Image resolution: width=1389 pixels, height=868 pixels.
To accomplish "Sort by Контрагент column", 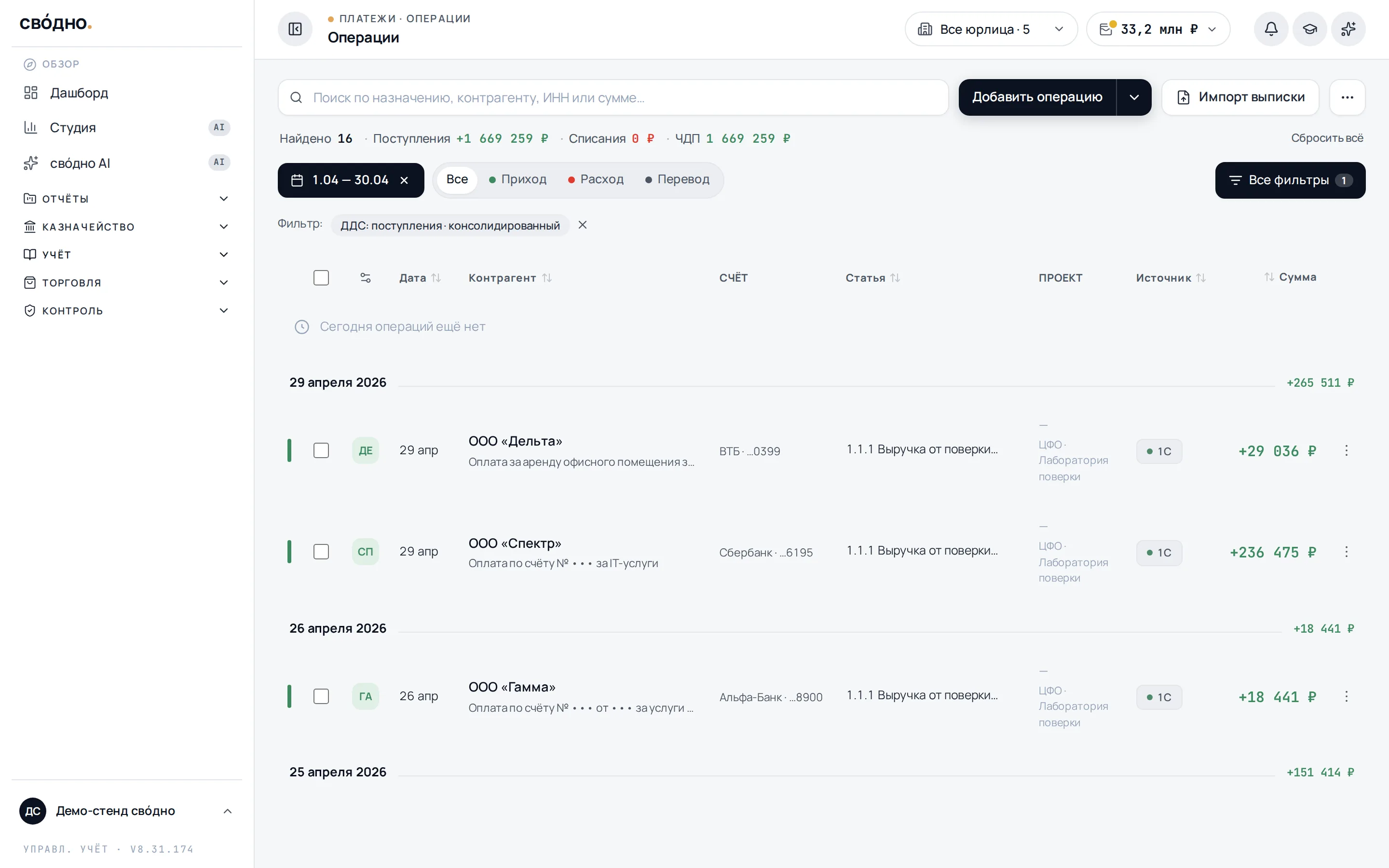I will tap(510, 278).
